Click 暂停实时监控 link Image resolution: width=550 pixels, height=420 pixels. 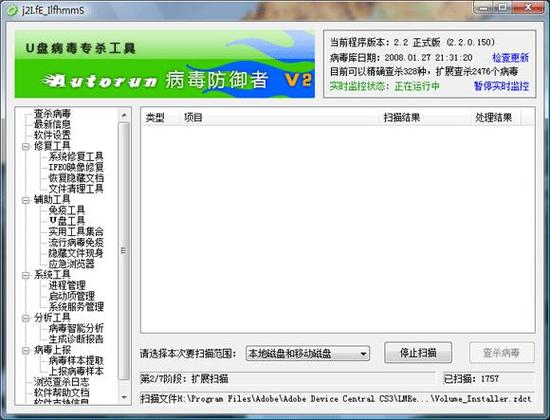(501, 86)
